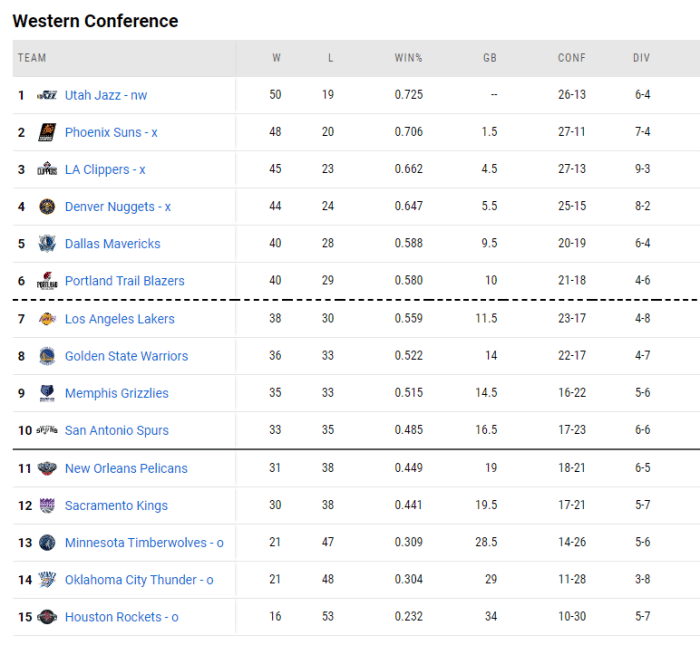
Task: Click the Phoenix Suns team logo
Action: pyautogui.click(x=47, y=132)
